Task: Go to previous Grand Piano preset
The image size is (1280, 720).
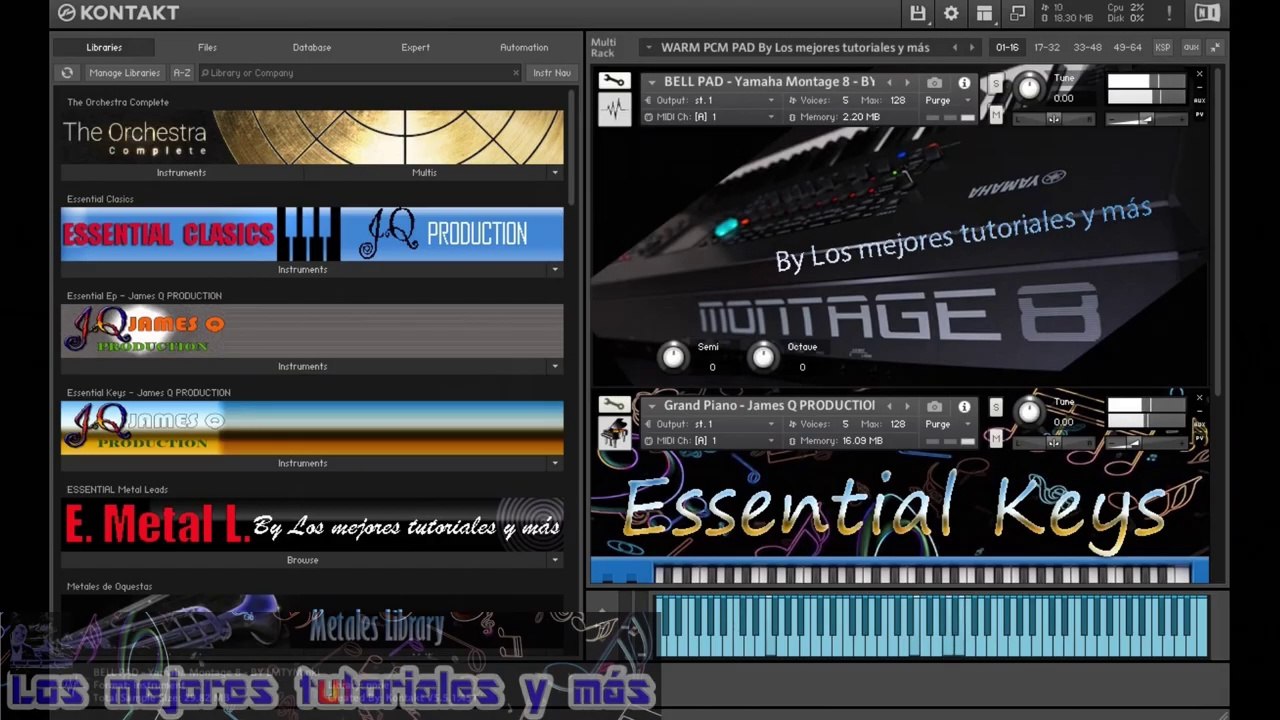Action: point(889,406)
